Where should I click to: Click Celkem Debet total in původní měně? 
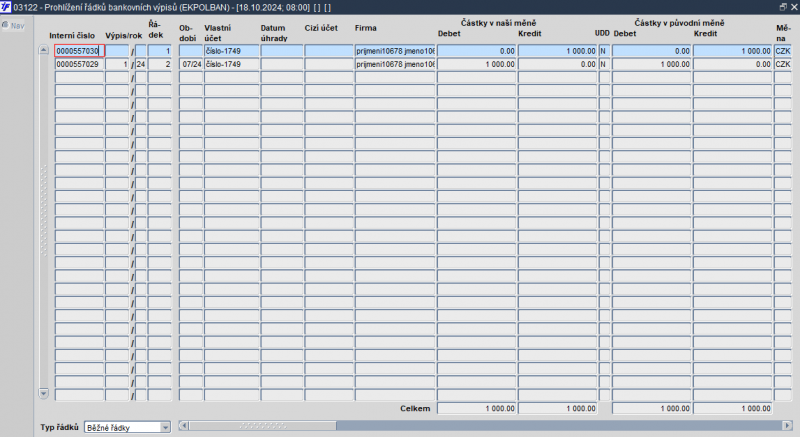pyautogui.click(x=652, y=408)
